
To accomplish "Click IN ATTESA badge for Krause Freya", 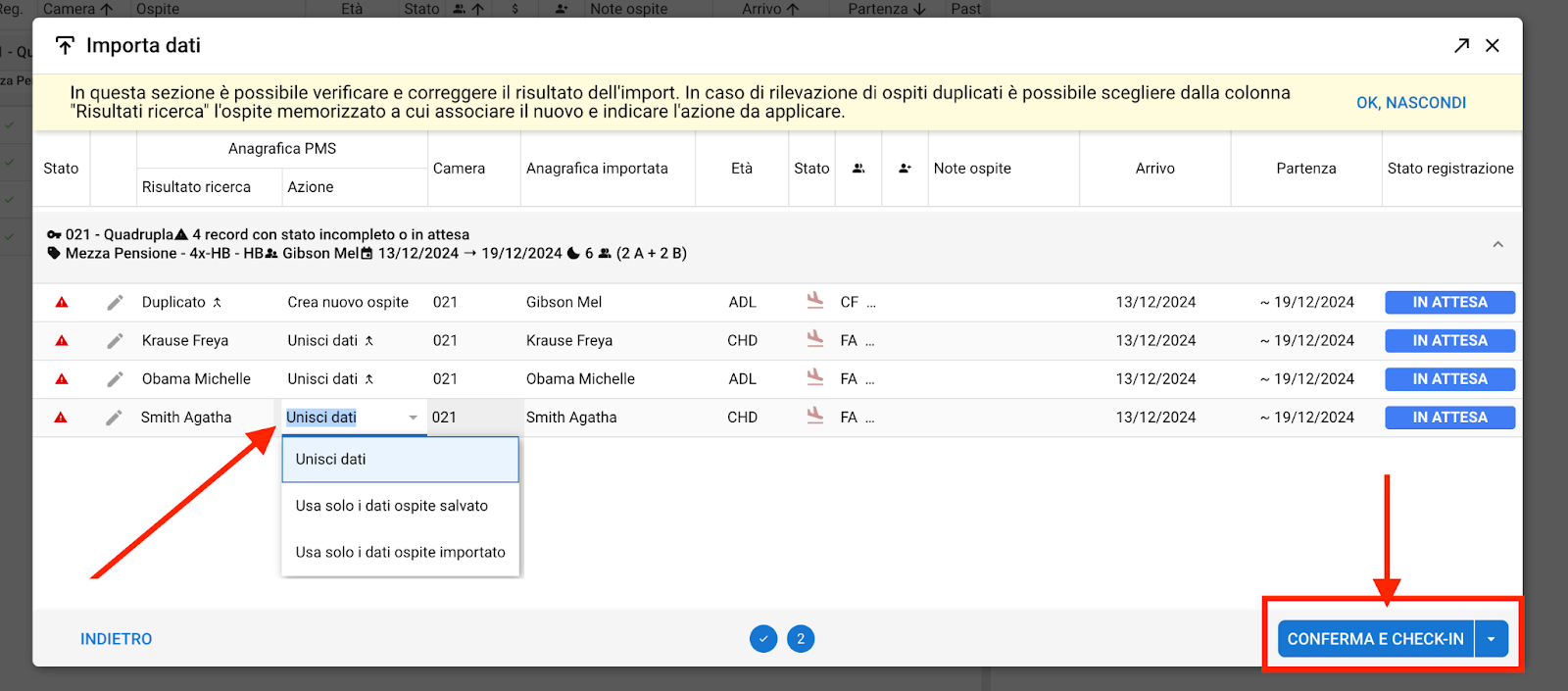I will tap(1449, 341).
